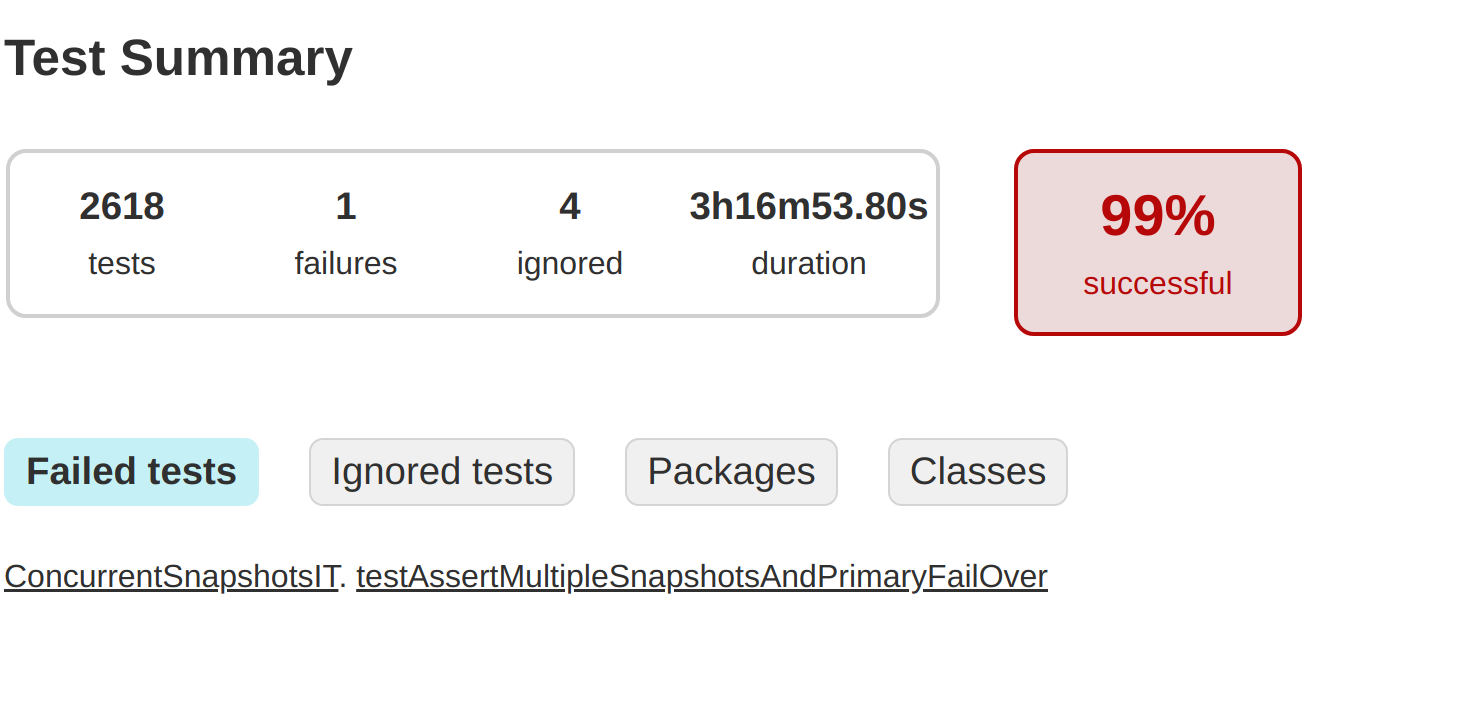This screenshot has width=1468, height=704.
Task: Select the test summary statistics box
Action: (472, 232)
